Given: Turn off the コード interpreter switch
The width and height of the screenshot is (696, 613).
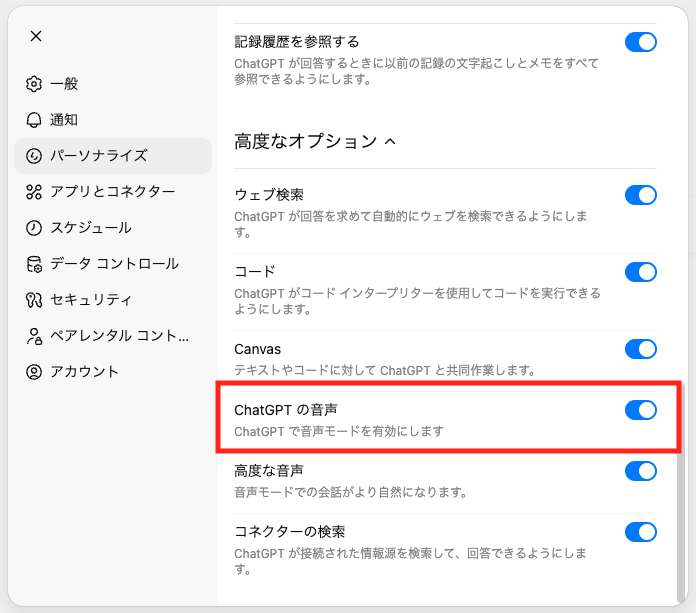Looking at the screenshot, I should click(640, 272).
